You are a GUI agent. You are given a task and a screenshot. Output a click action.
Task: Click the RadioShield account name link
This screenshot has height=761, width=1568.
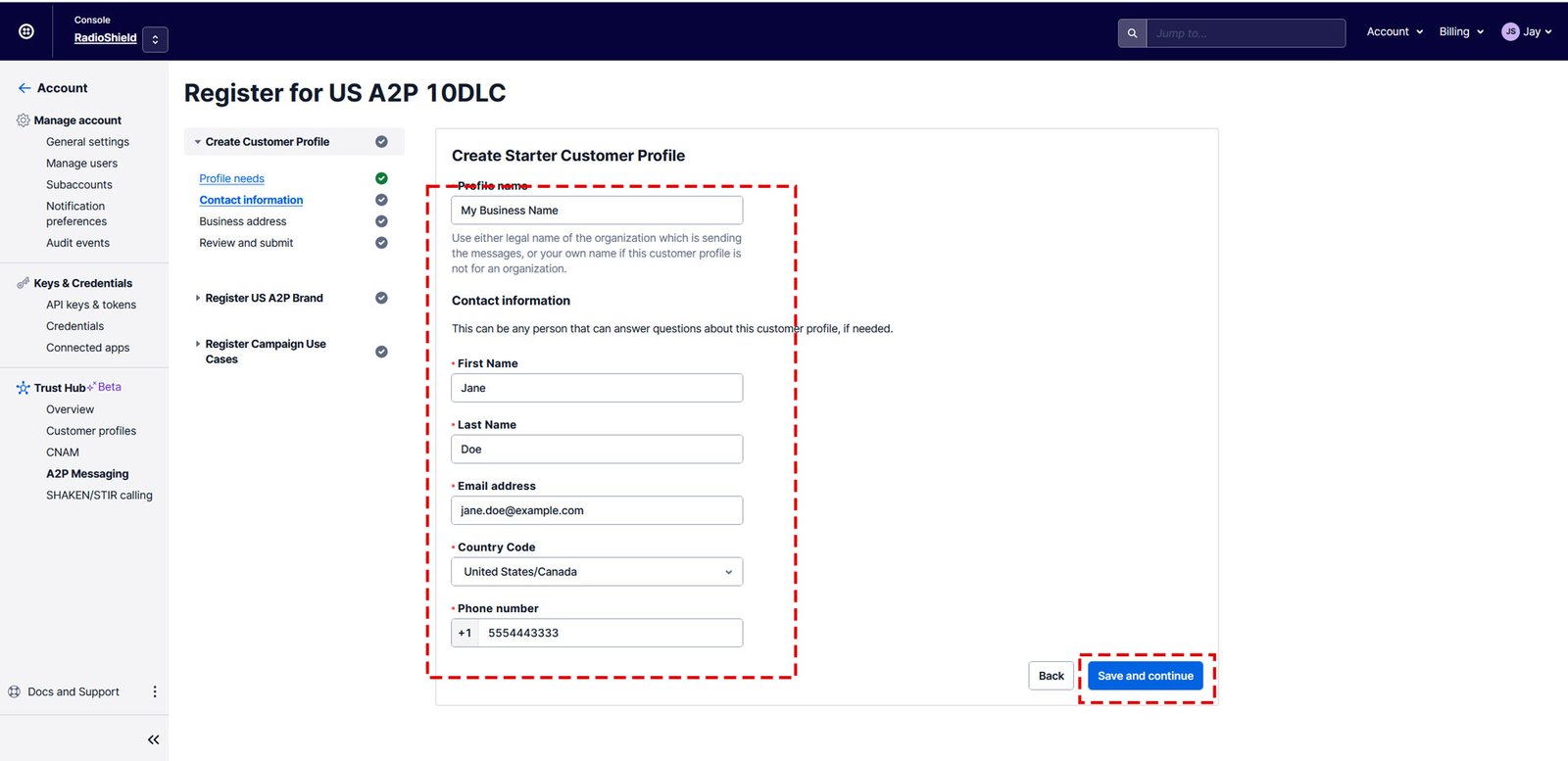point(106,38)
